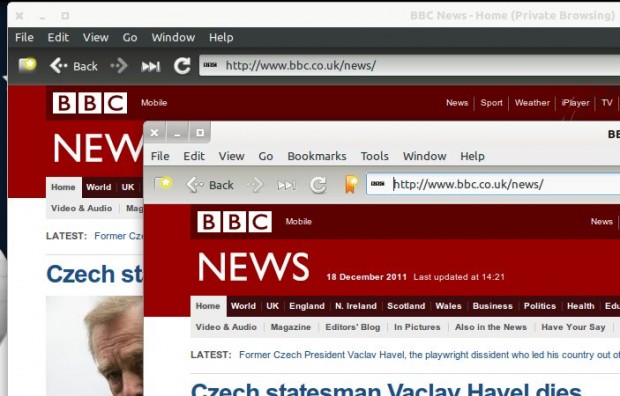This screenshot has height=396, width=620.
Task: Click Video & Audio link in front window
Action: pyautogui.click(x=226, y=327)
